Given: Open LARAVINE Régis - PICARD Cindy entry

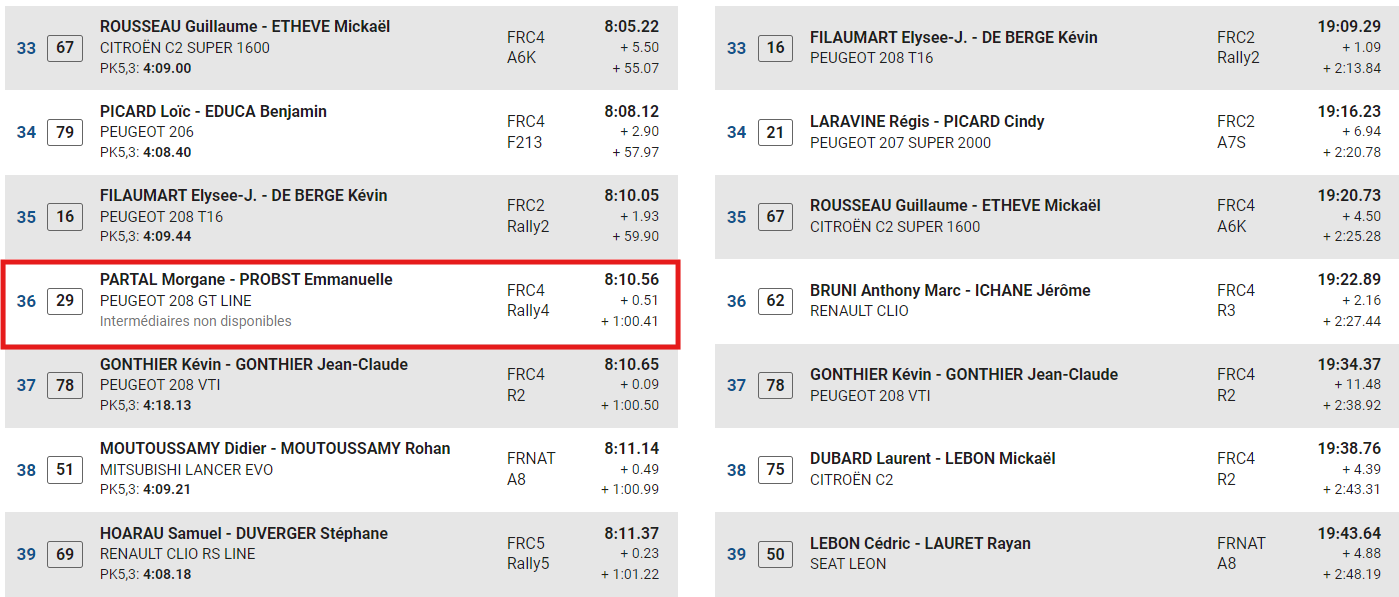Looking at the screenshot, I should click(927, 121).
